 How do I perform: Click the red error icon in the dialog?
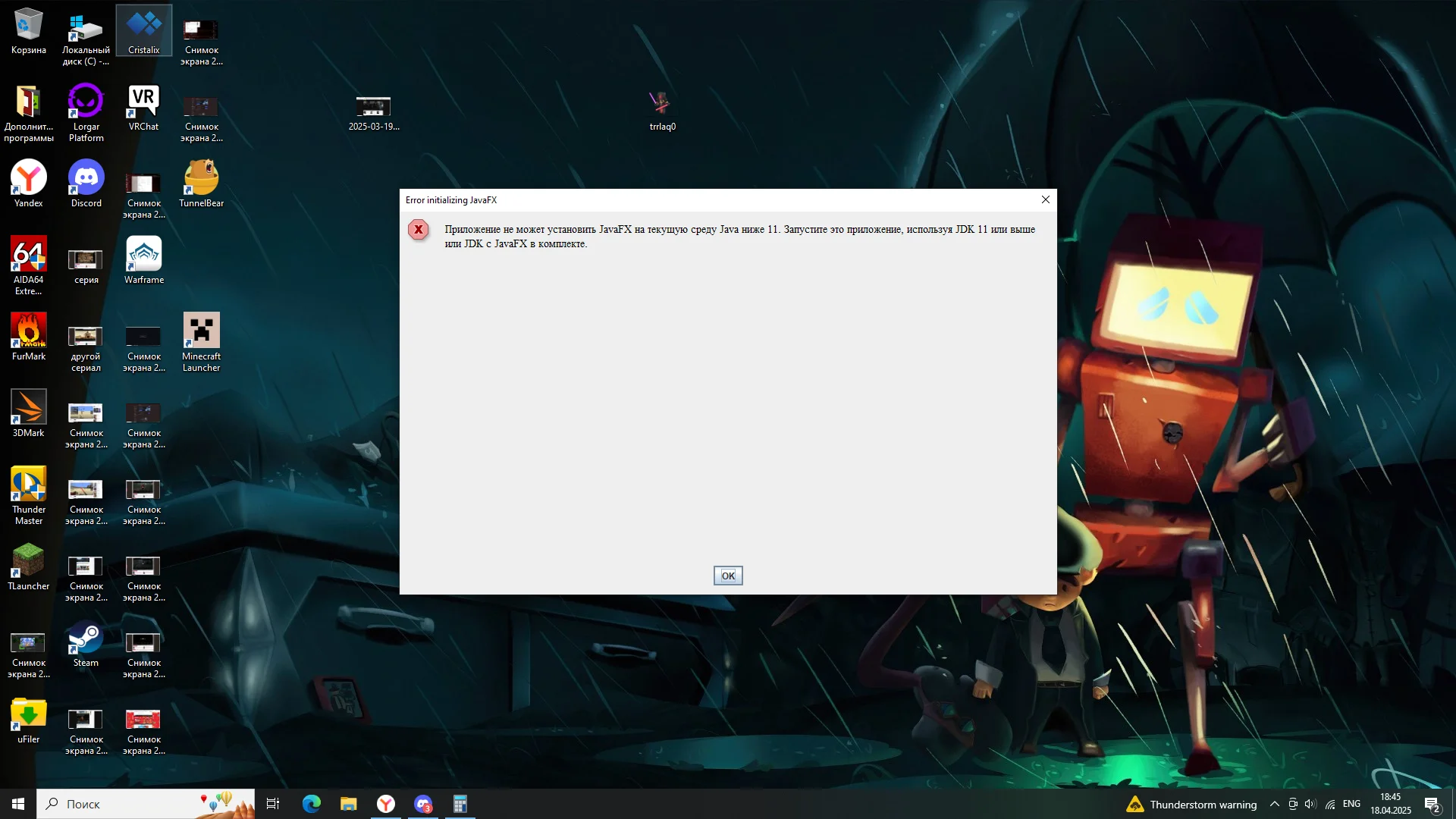click(x=419, y=230)
